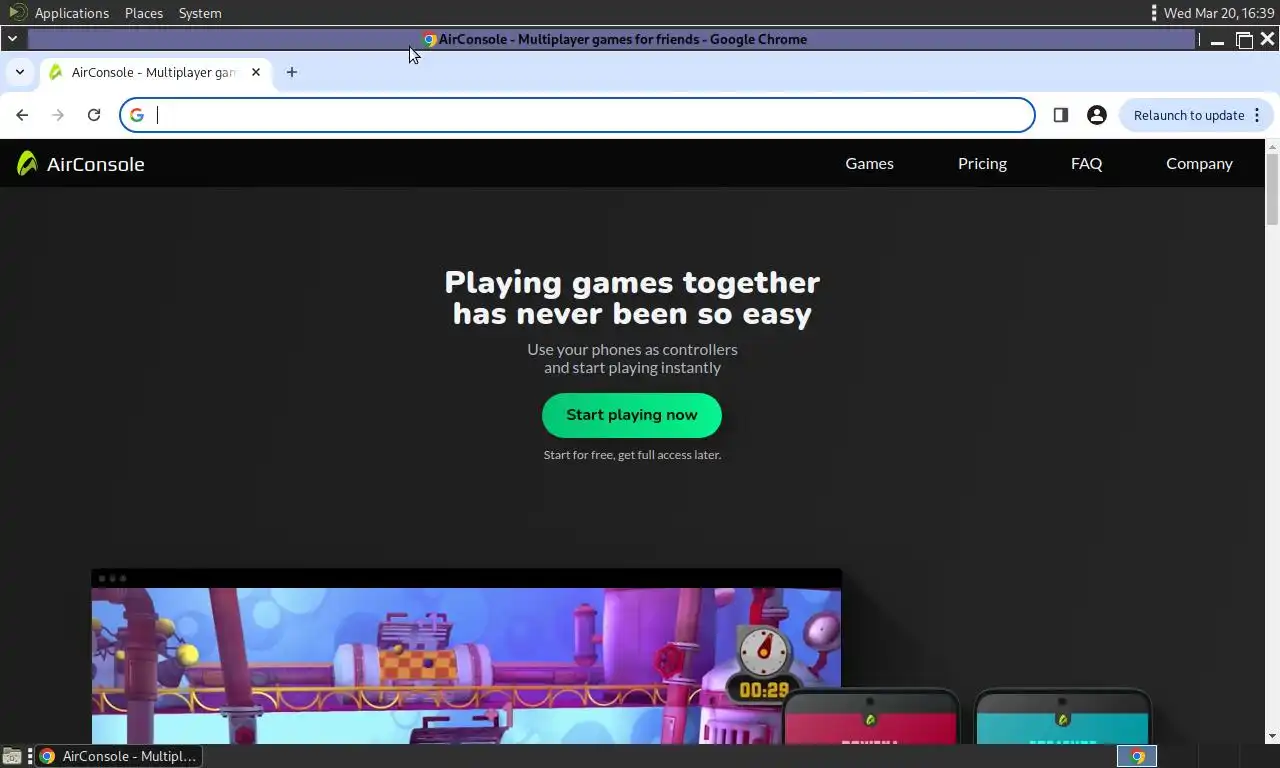The width and height of the screenshot is (1280, 768).
Task: Click the teal phone controller image
Action: 1062,717
